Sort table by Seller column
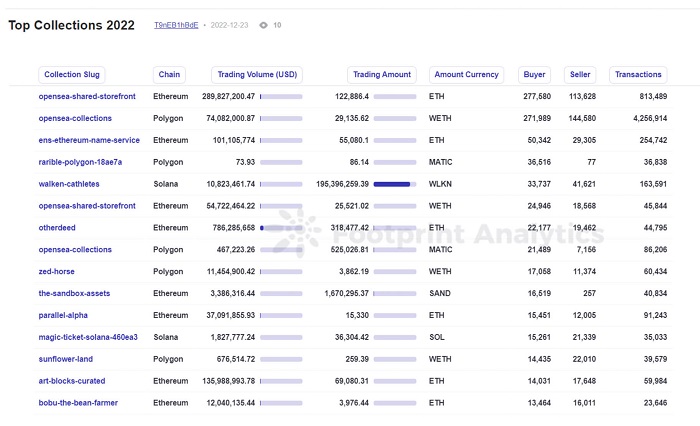 (x=580, y=75)
